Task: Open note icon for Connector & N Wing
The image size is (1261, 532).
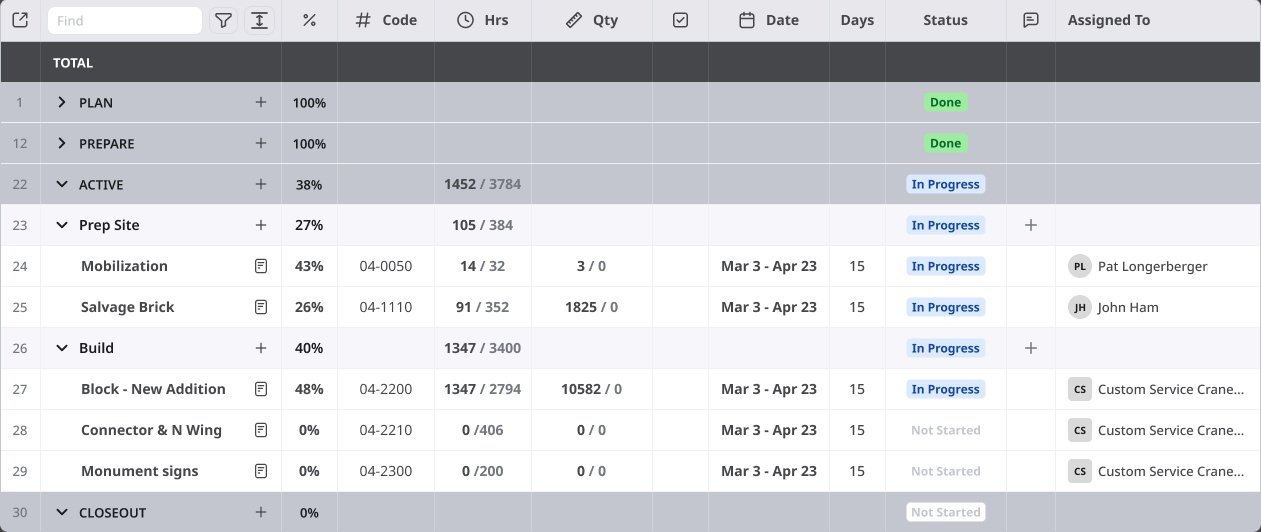Action: coord(261,430)
